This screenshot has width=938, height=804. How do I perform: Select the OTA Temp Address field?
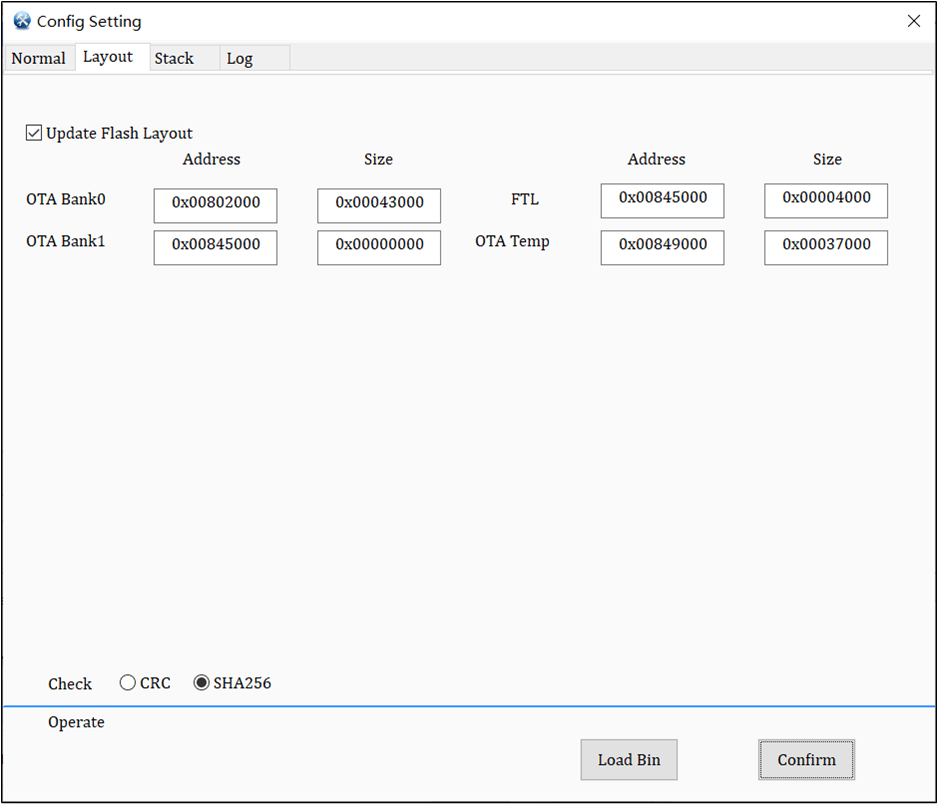(662, 247)
